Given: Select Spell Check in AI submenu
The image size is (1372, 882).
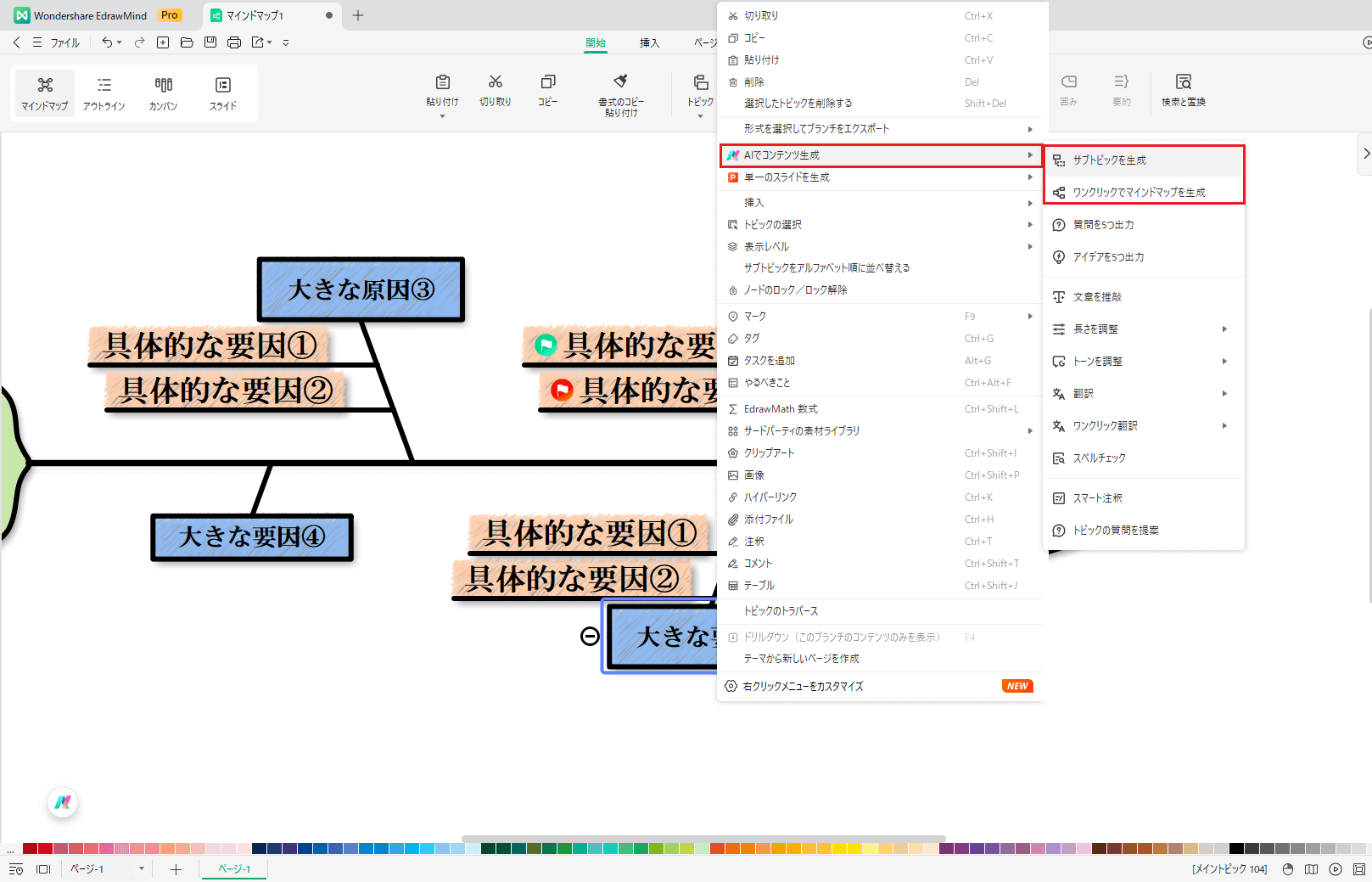Looking at the screenshot, I should [x=1144, y=458].
